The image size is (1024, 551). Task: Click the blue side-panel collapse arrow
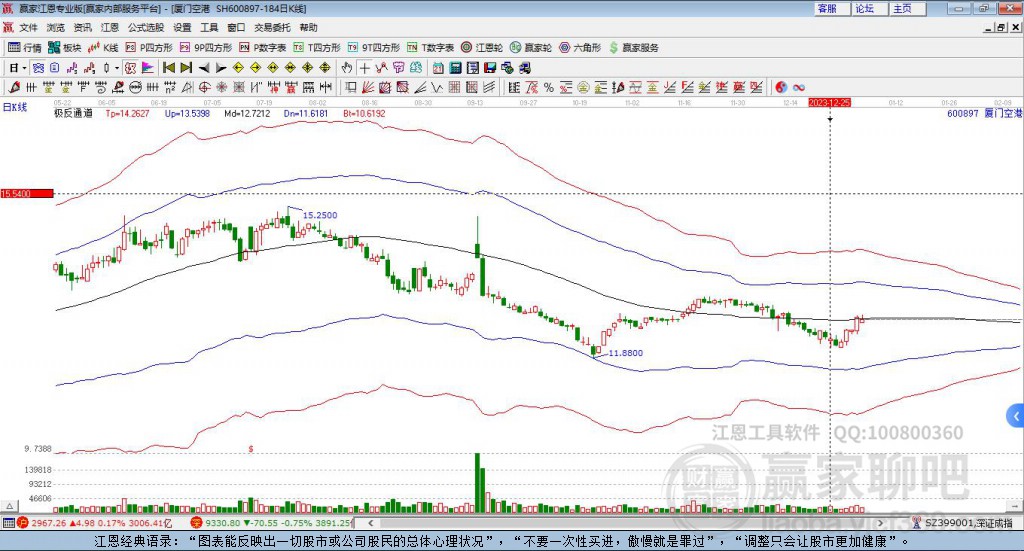tap(1016, 416)
